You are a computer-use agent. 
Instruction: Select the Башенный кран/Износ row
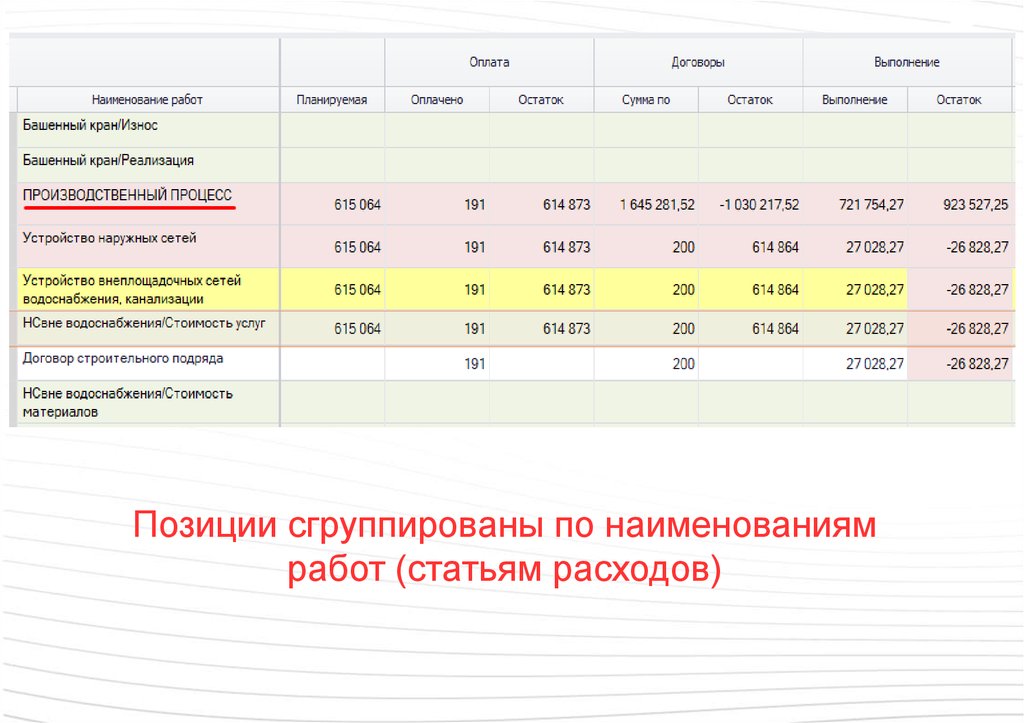[x=90, y=126]
